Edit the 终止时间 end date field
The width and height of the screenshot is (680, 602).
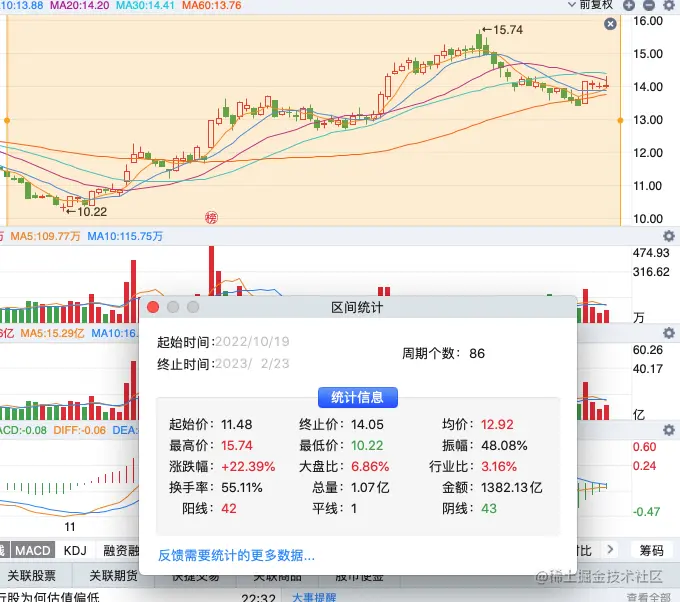click(x=252, y=363)
